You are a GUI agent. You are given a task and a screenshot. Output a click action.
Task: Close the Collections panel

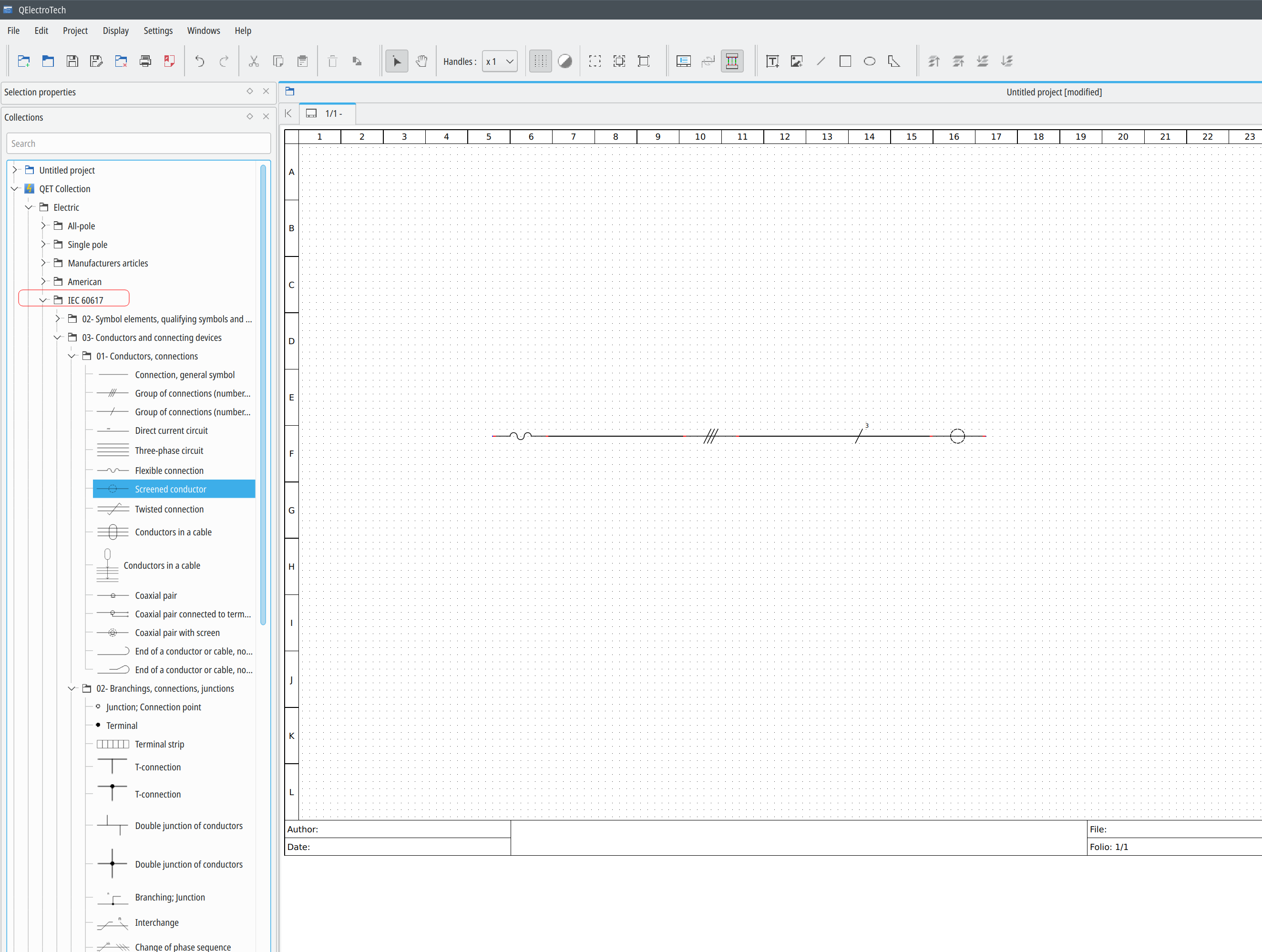coord(266,116)
